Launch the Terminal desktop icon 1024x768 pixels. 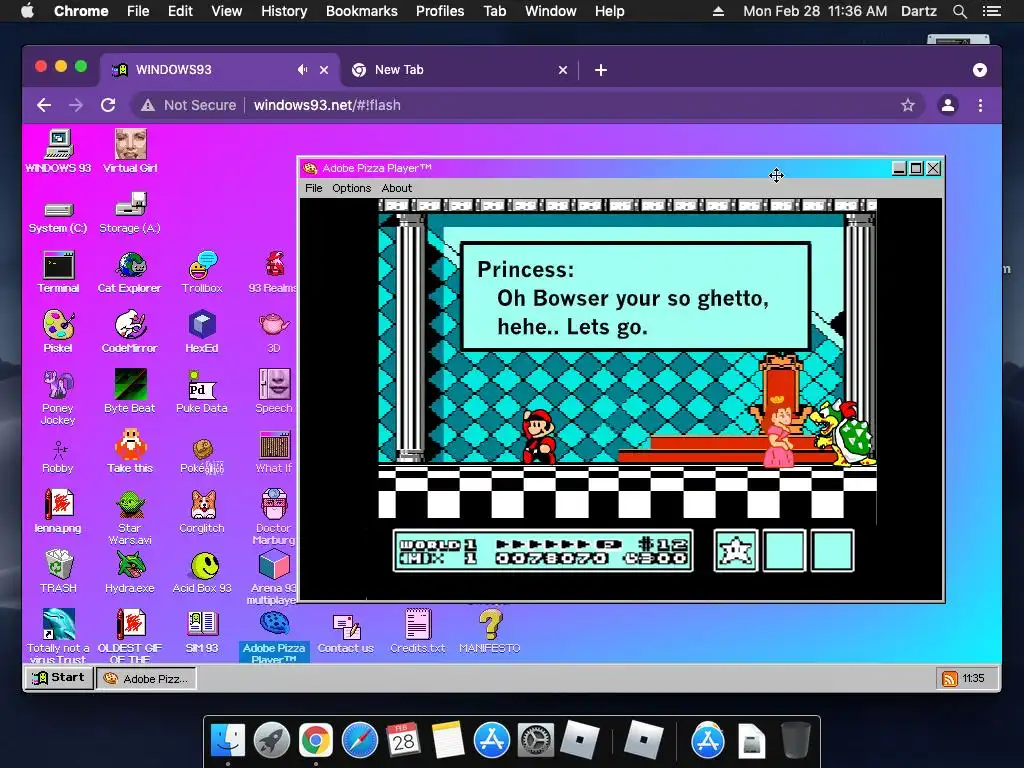pos(58,272)
